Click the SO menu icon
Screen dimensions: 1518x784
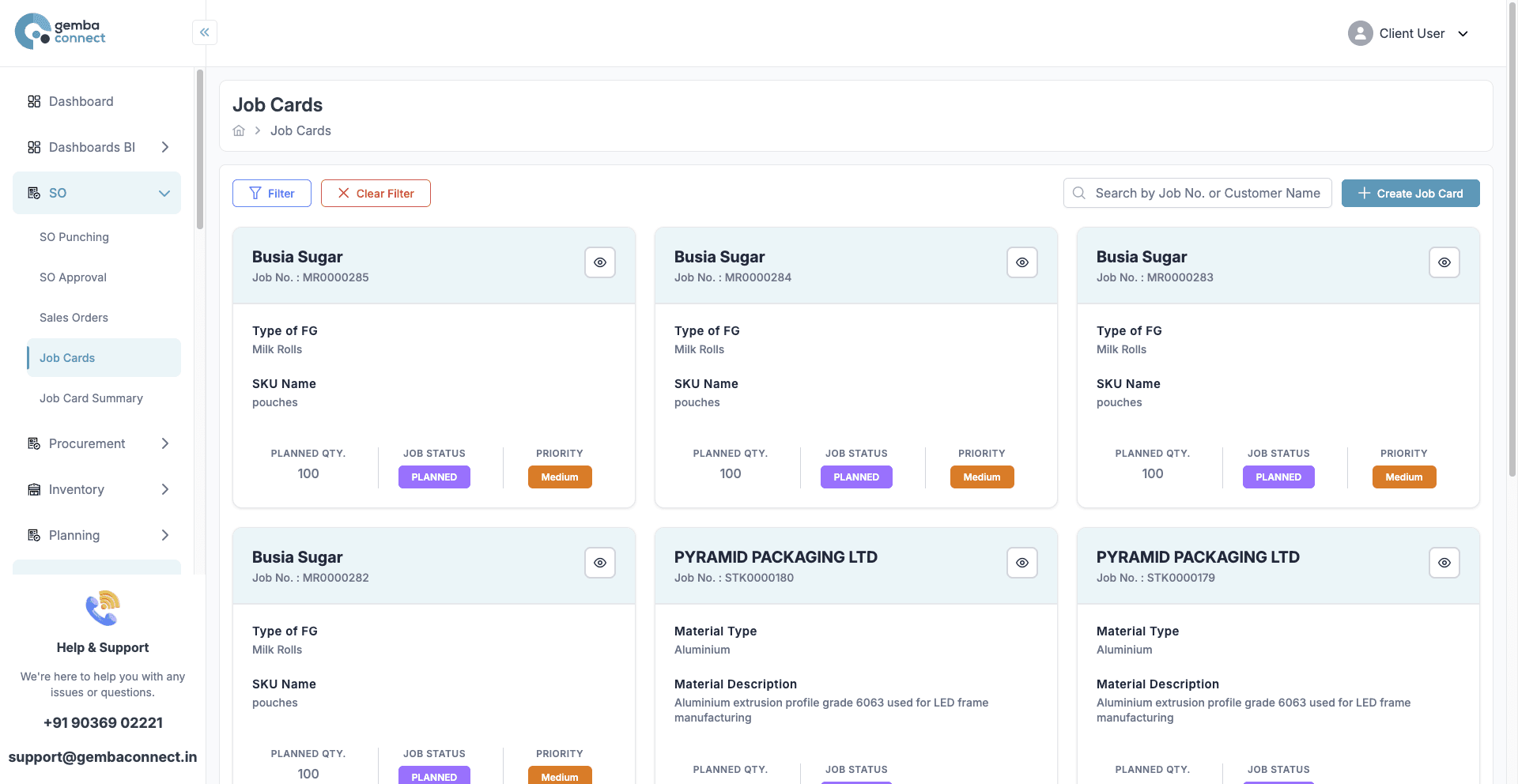tap(34, 193)
